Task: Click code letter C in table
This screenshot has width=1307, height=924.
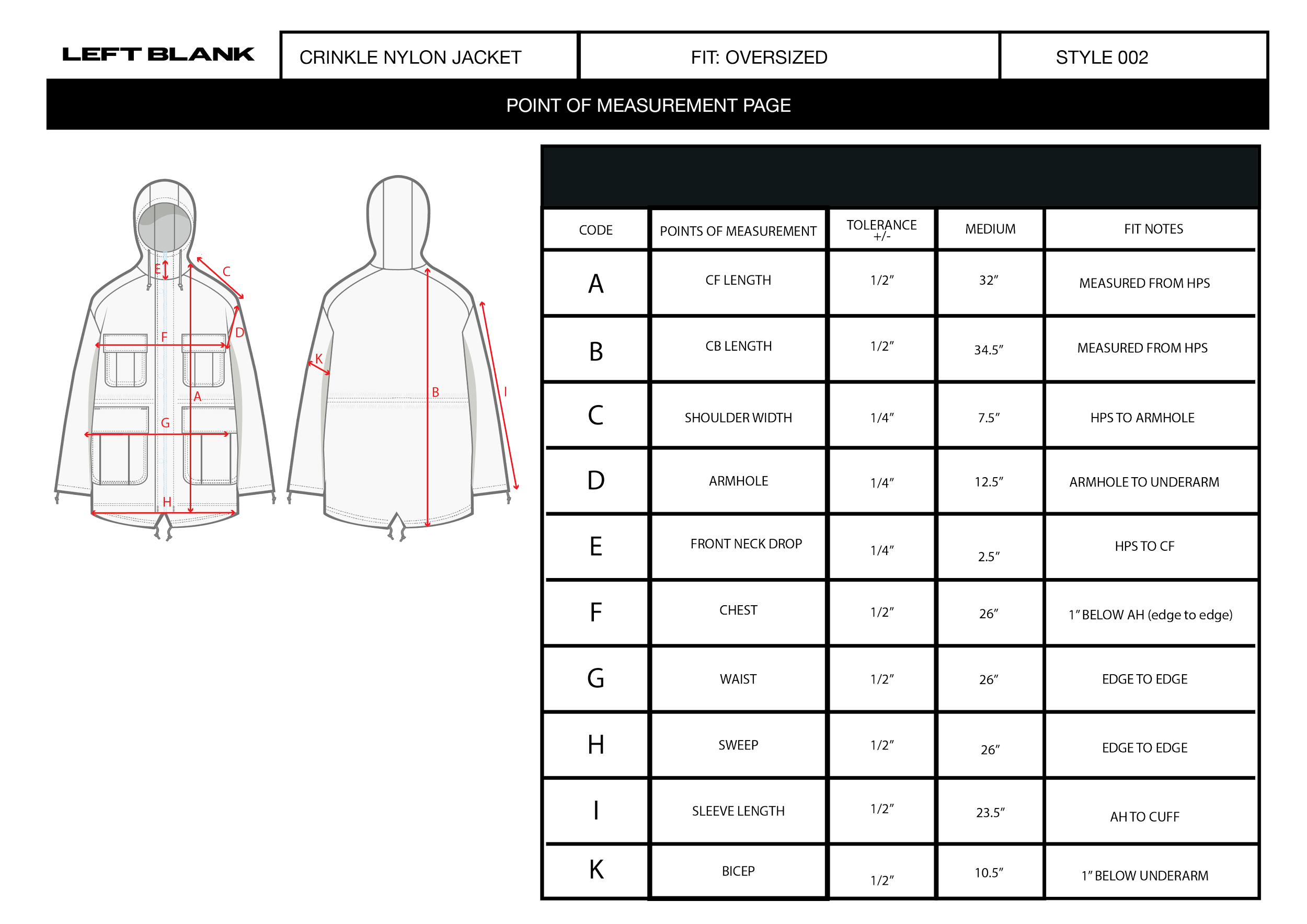Action: [x=595, y=415]
